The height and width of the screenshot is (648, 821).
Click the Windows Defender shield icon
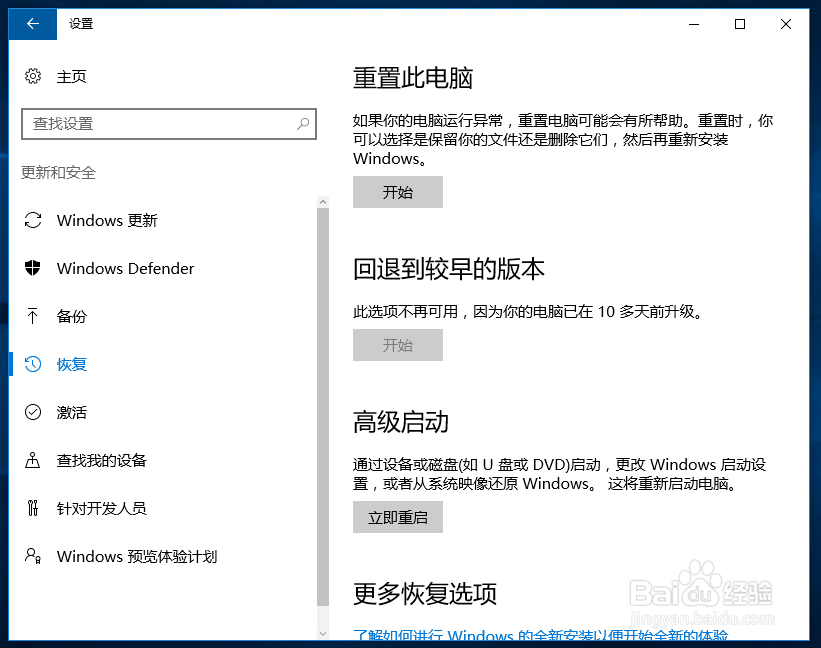click(32, 268)
